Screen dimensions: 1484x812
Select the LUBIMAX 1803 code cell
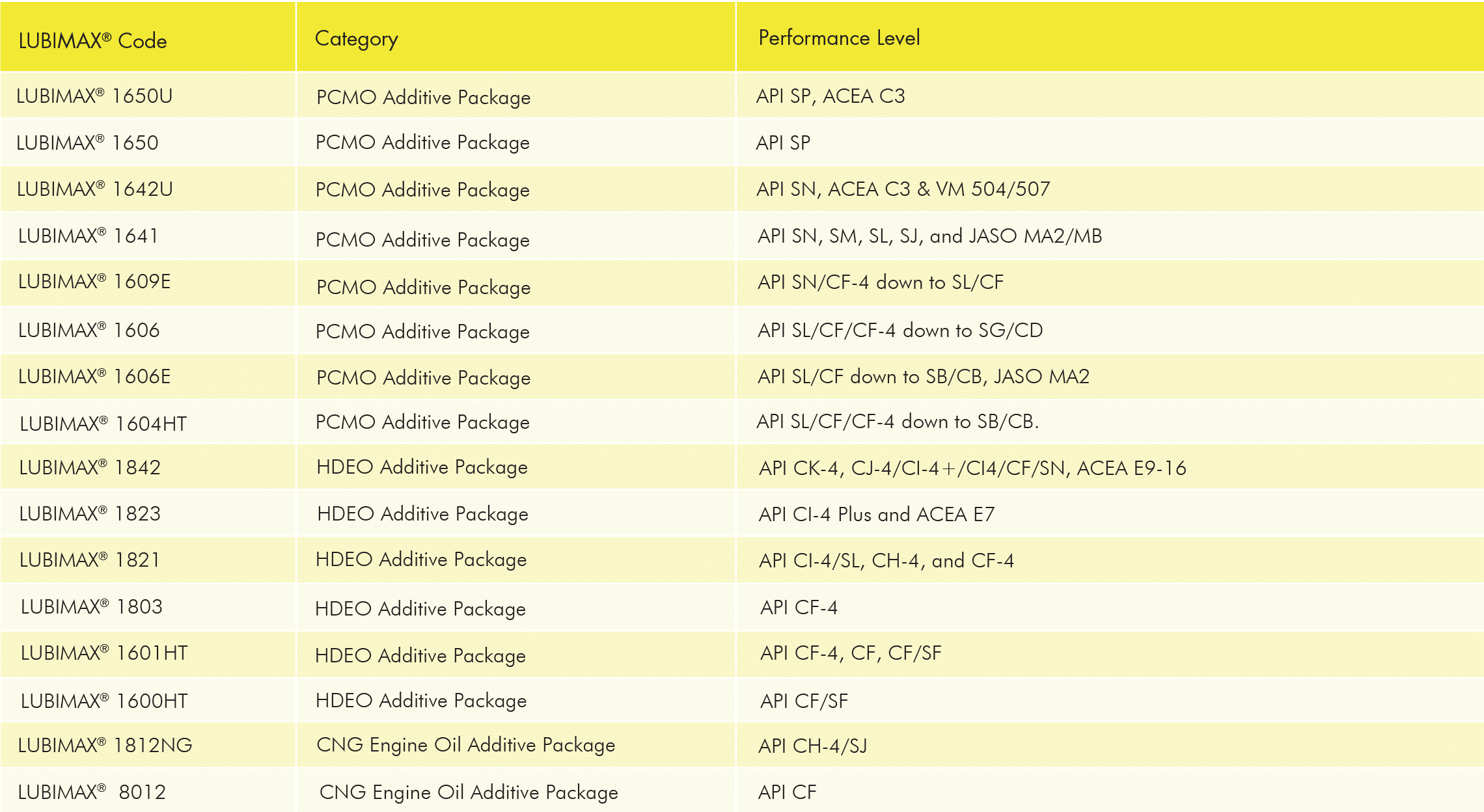[x=147, y=606]
